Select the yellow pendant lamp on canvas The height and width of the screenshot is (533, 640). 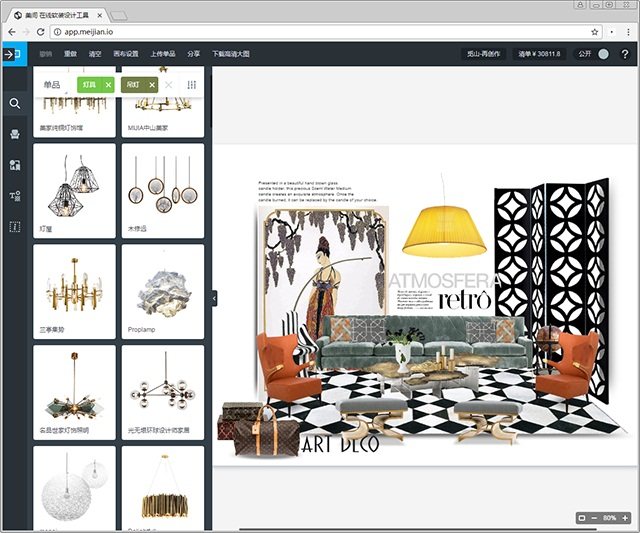click(444, 231)
